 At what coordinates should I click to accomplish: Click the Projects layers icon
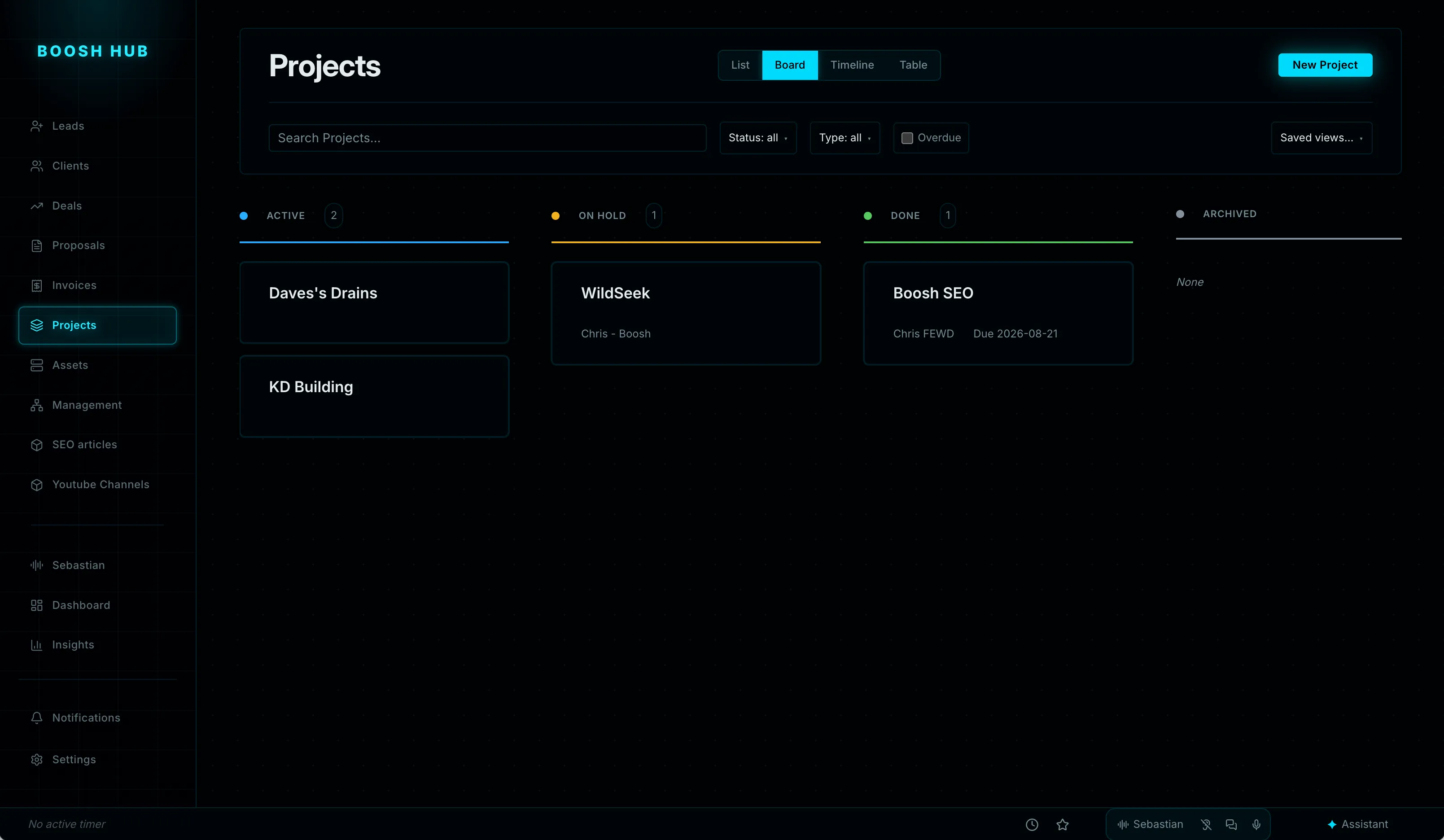(37, 325)
